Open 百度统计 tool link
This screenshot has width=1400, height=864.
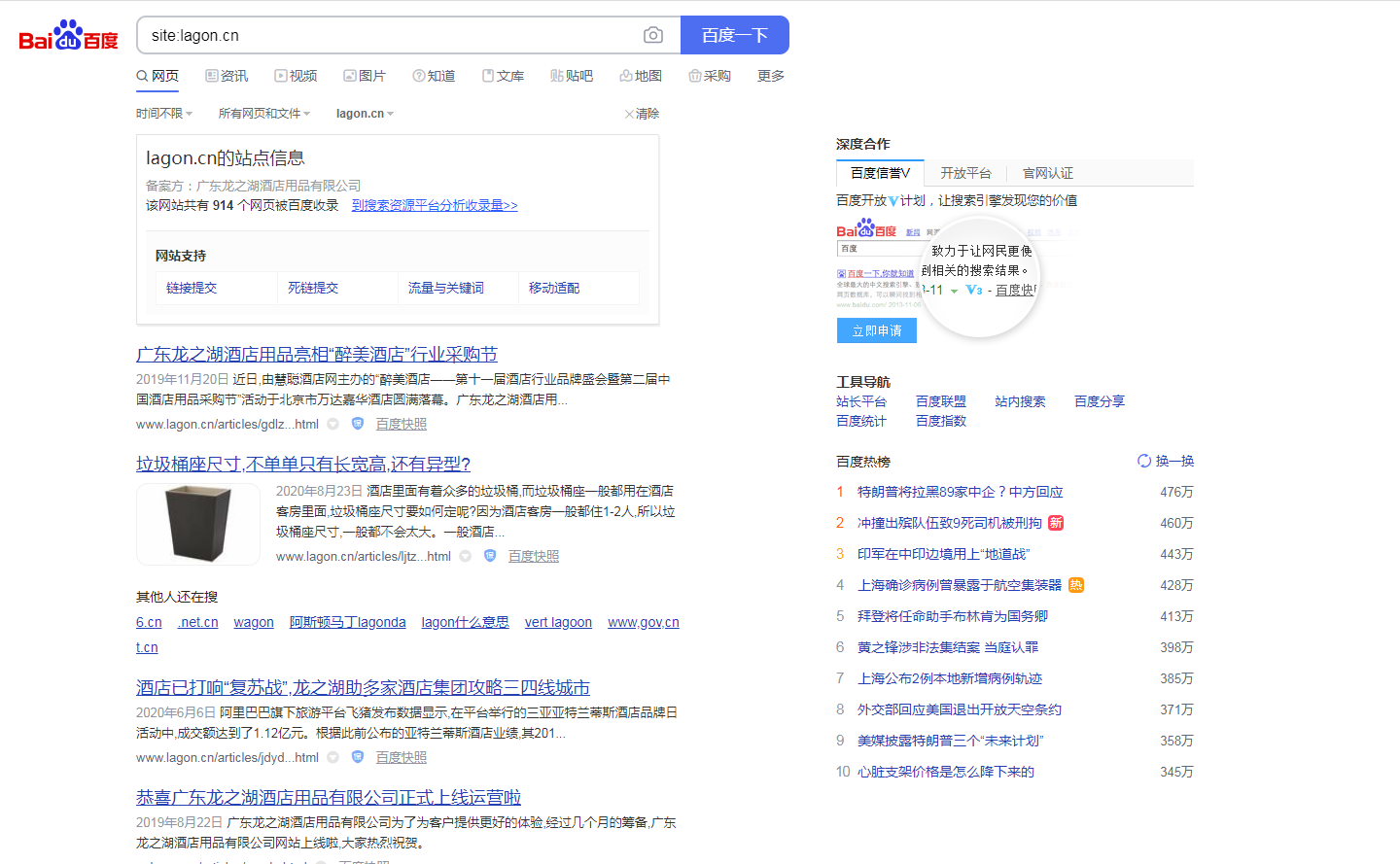(x=861, y=421)
